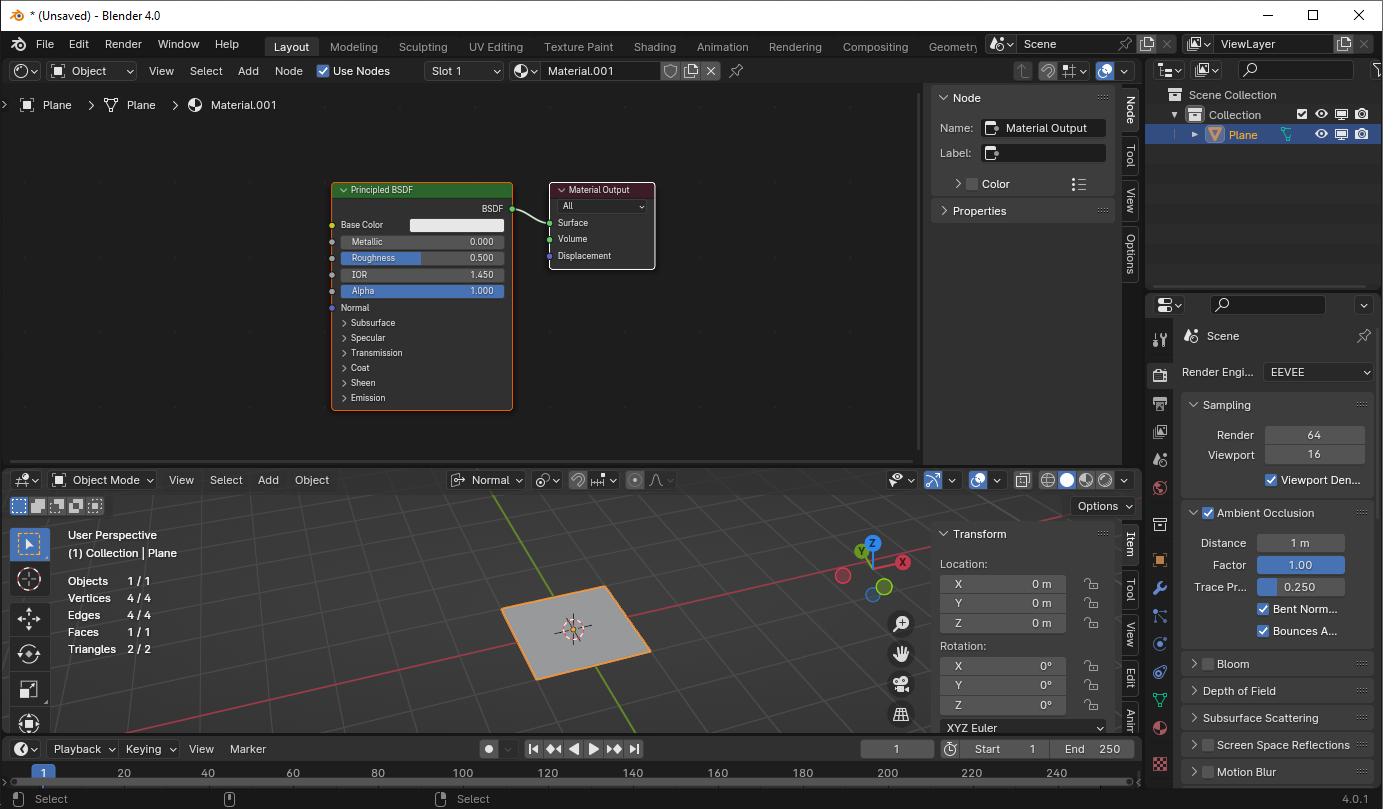Viewport: 1383px width, 809px height.
Task: Click the play animation button
Action: (x=594, y=749)
